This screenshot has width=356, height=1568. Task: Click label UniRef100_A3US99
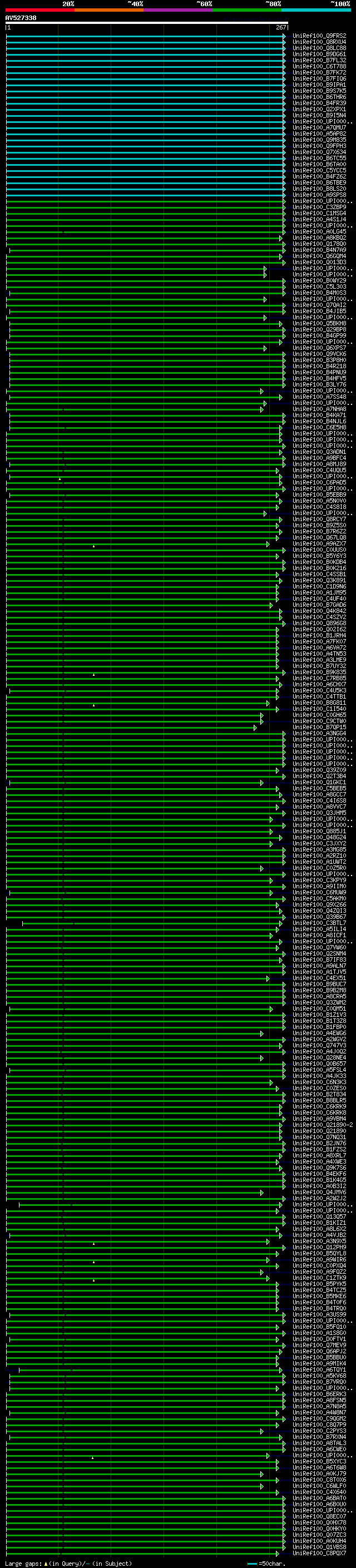319,1315
